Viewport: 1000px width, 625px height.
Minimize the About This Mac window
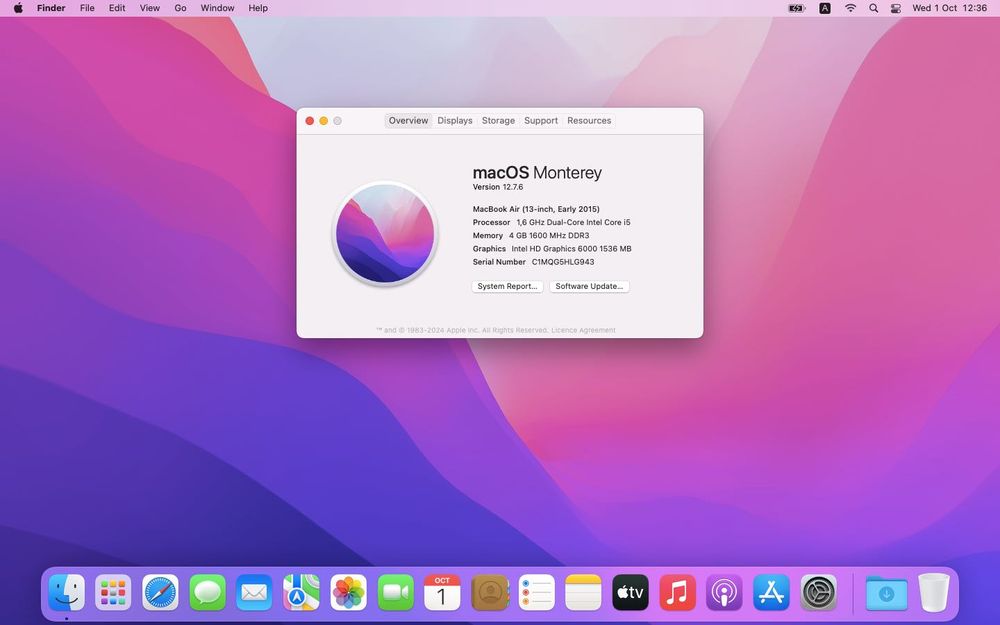tap(323, 121)
